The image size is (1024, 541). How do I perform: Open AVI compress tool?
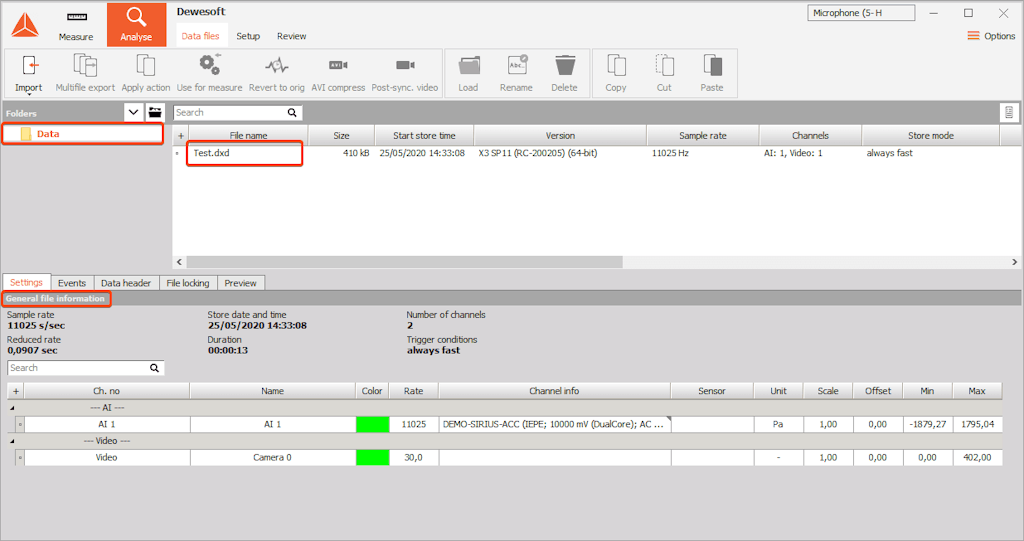pyautogui.click(x=338, y=73)
